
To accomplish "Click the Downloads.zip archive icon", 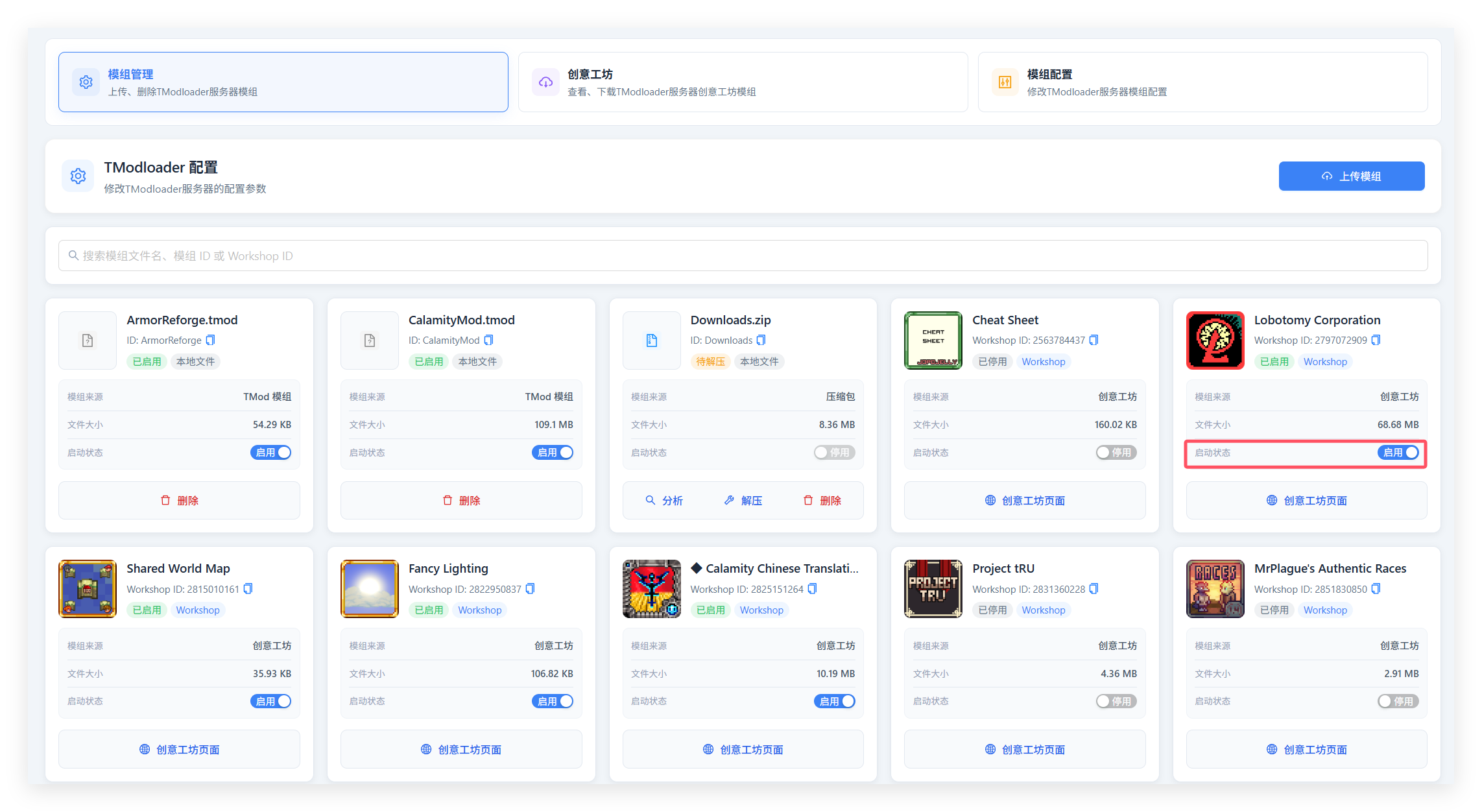I will 652,340.
